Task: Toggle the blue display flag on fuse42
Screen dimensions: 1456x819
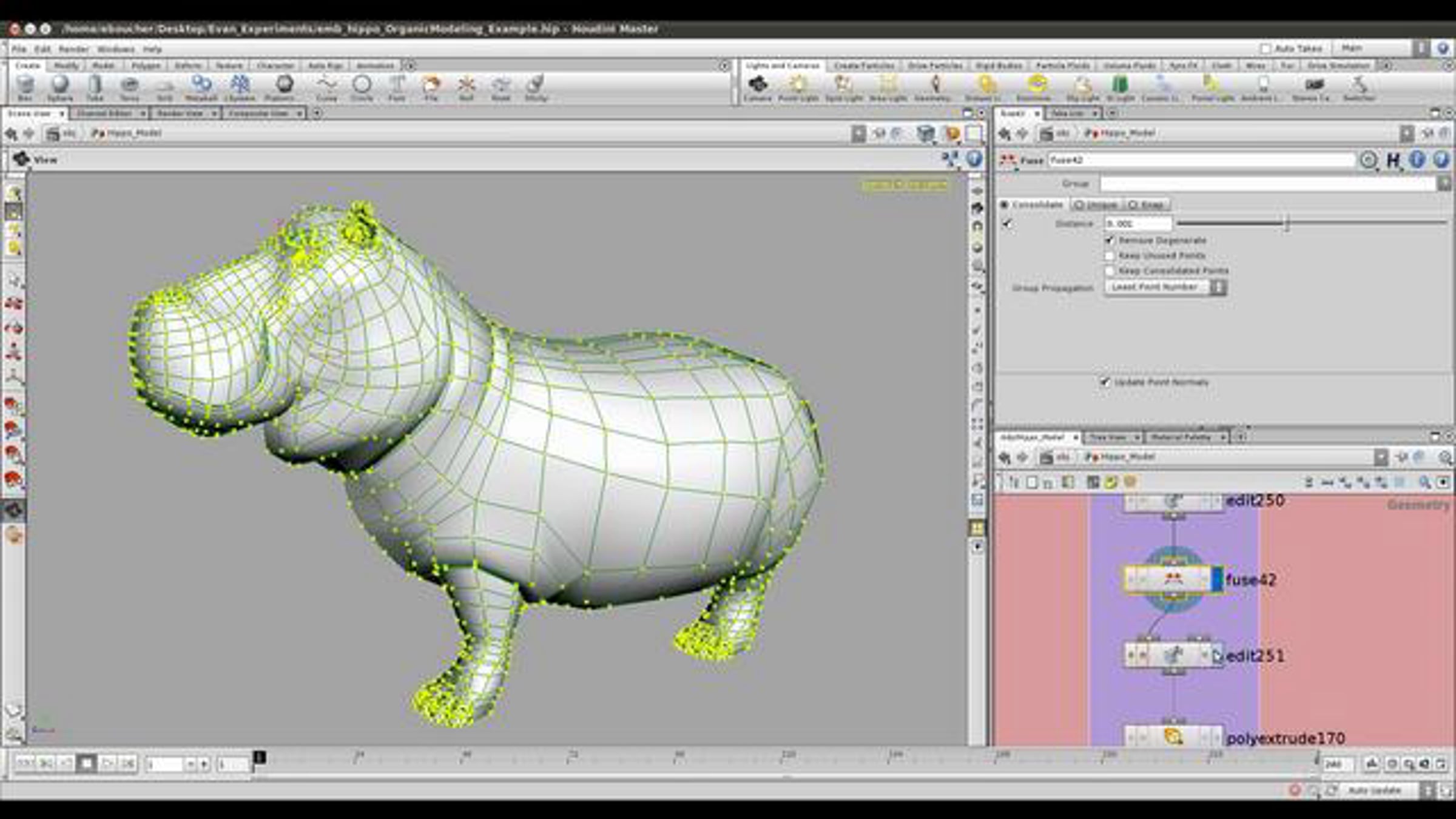Action: [1216, 579]
